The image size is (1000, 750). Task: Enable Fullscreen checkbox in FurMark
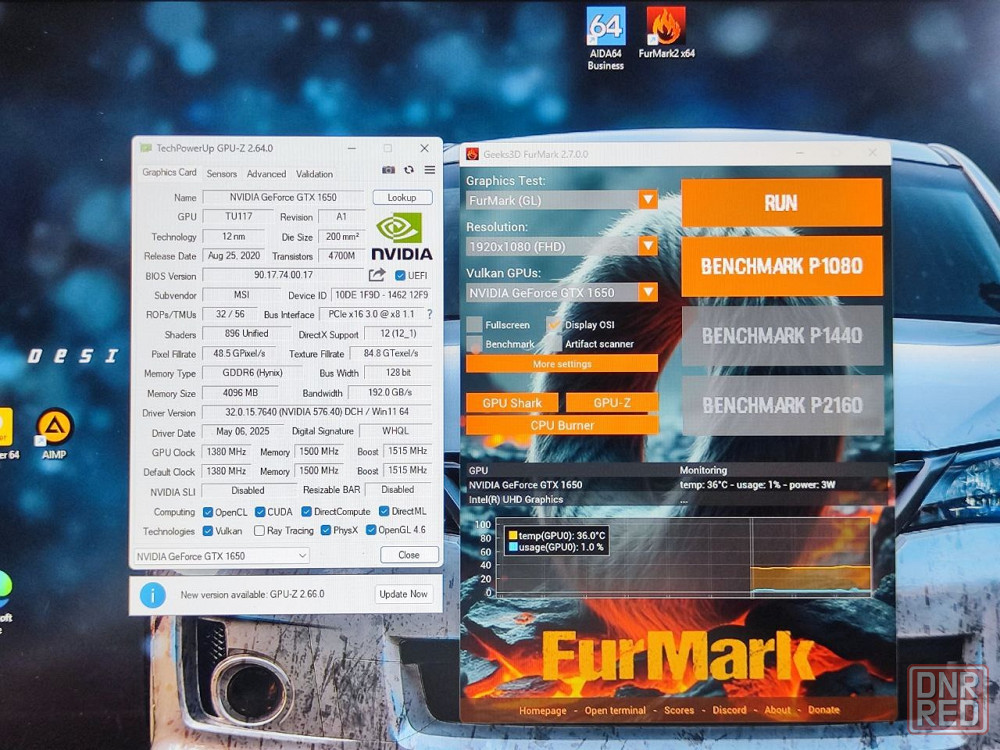tap(474, 325)
